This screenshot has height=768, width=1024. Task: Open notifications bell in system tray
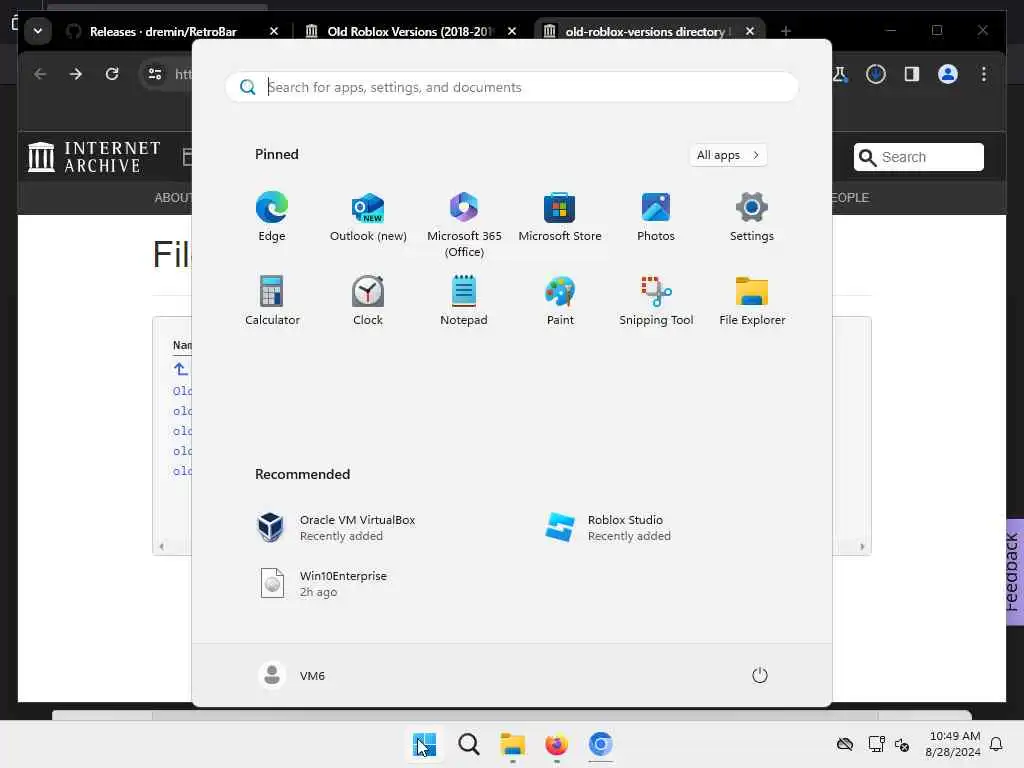(996, 744)
